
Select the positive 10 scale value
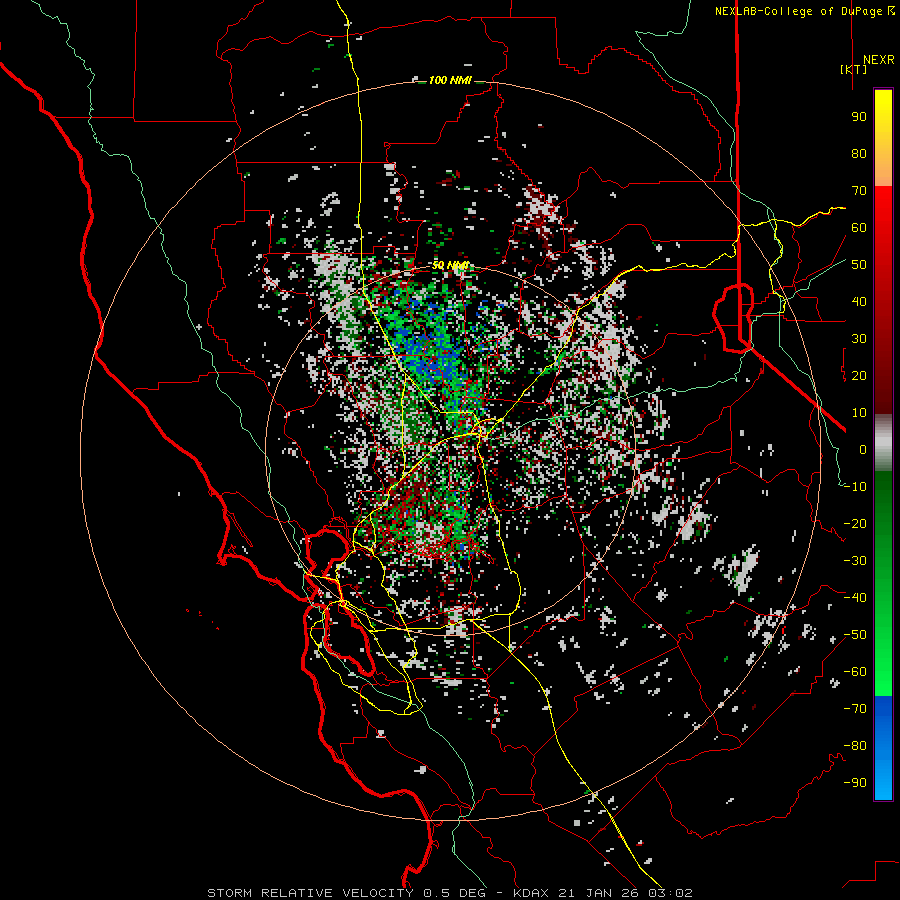[x=859, y=413]
